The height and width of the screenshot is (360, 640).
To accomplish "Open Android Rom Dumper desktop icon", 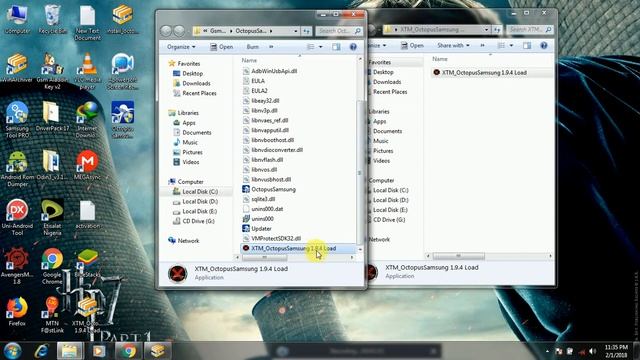I will pyautogui.click(x=17, y=168).
